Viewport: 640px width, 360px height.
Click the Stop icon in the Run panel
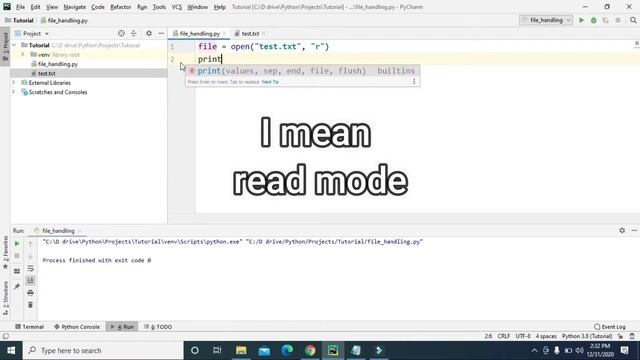[x=17, y=256]
